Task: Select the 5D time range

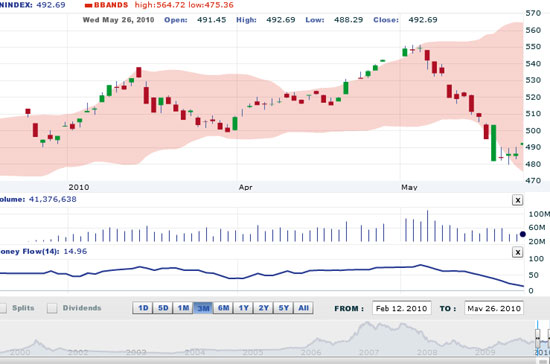Action: [163, 308]
